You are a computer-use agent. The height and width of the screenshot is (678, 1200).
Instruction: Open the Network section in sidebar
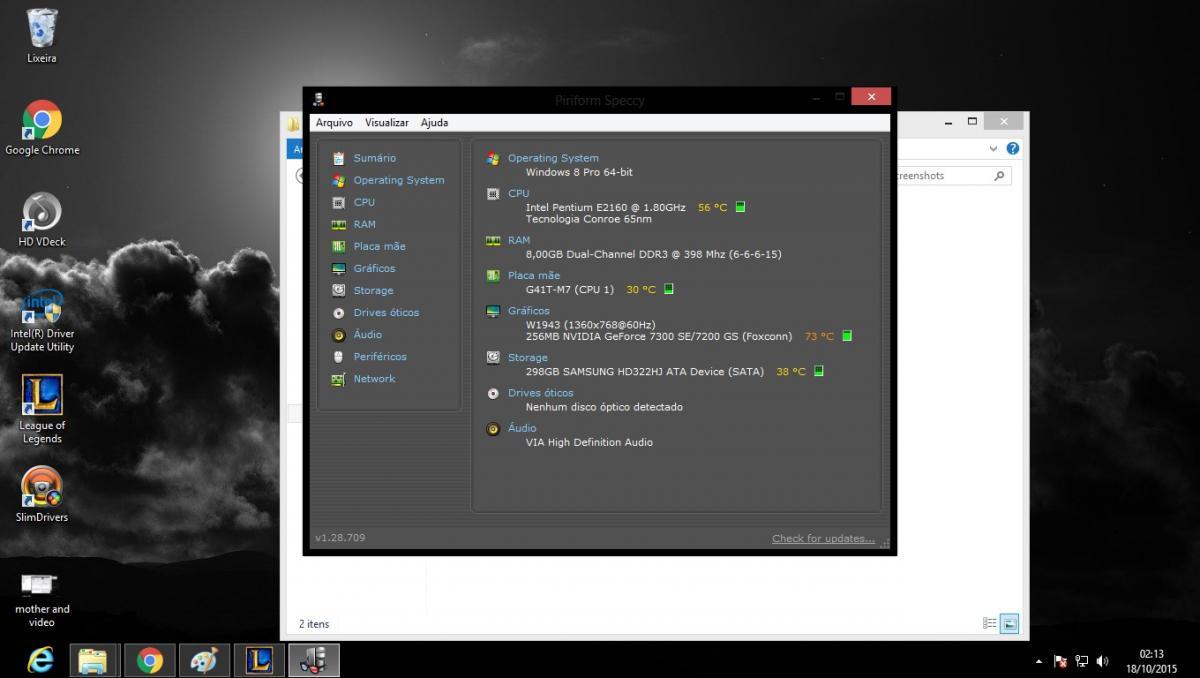click(x=374, y=378)
